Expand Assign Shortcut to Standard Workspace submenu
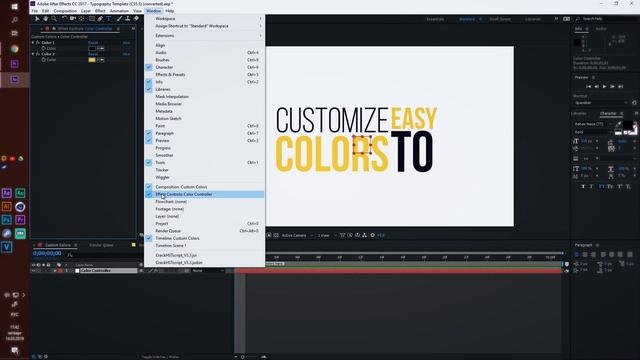This screenshot has height=360, width=640. (x=204, y=26)
